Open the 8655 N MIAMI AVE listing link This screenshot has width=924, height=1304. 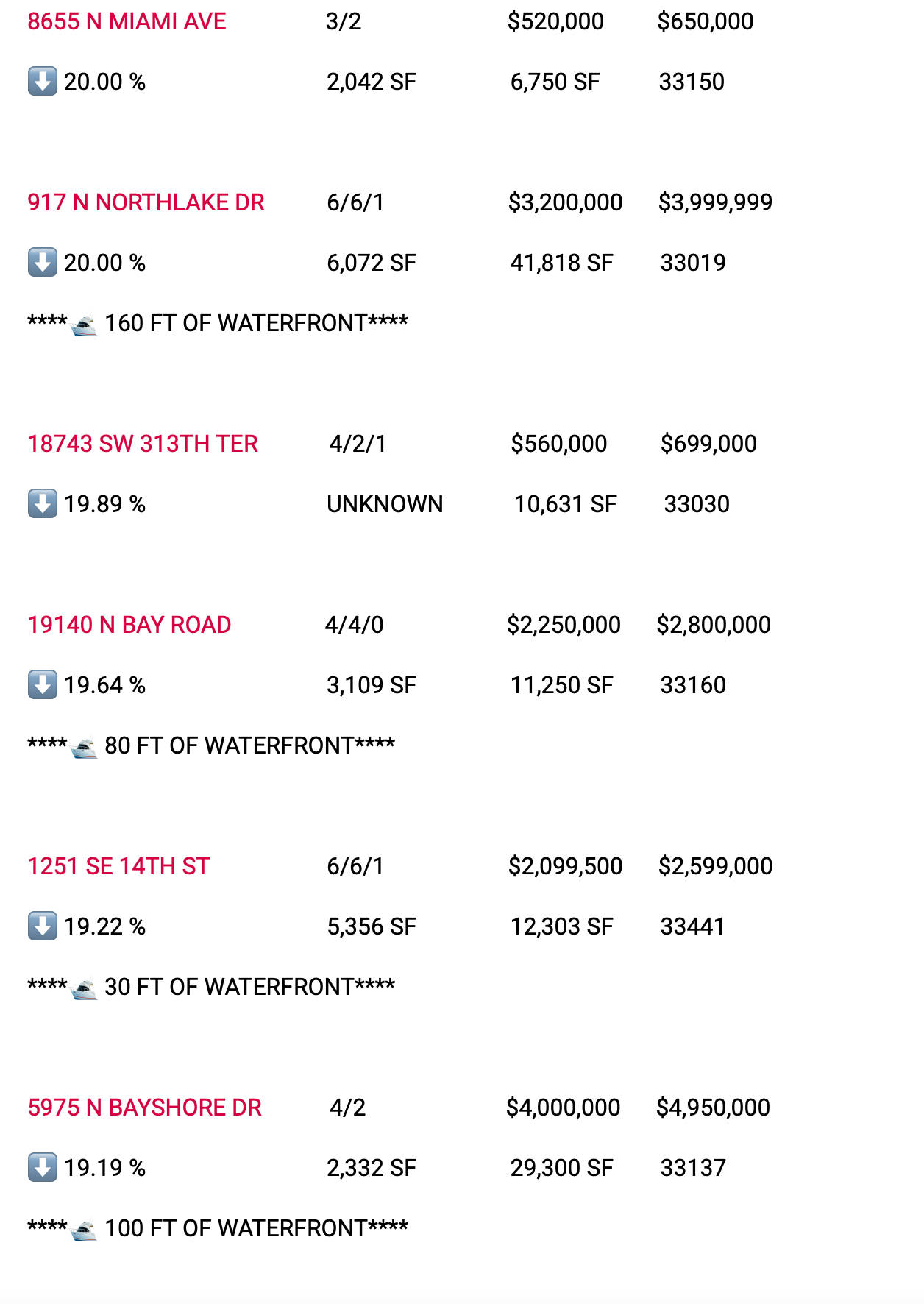pyautogui.click(x=127, y=21)
